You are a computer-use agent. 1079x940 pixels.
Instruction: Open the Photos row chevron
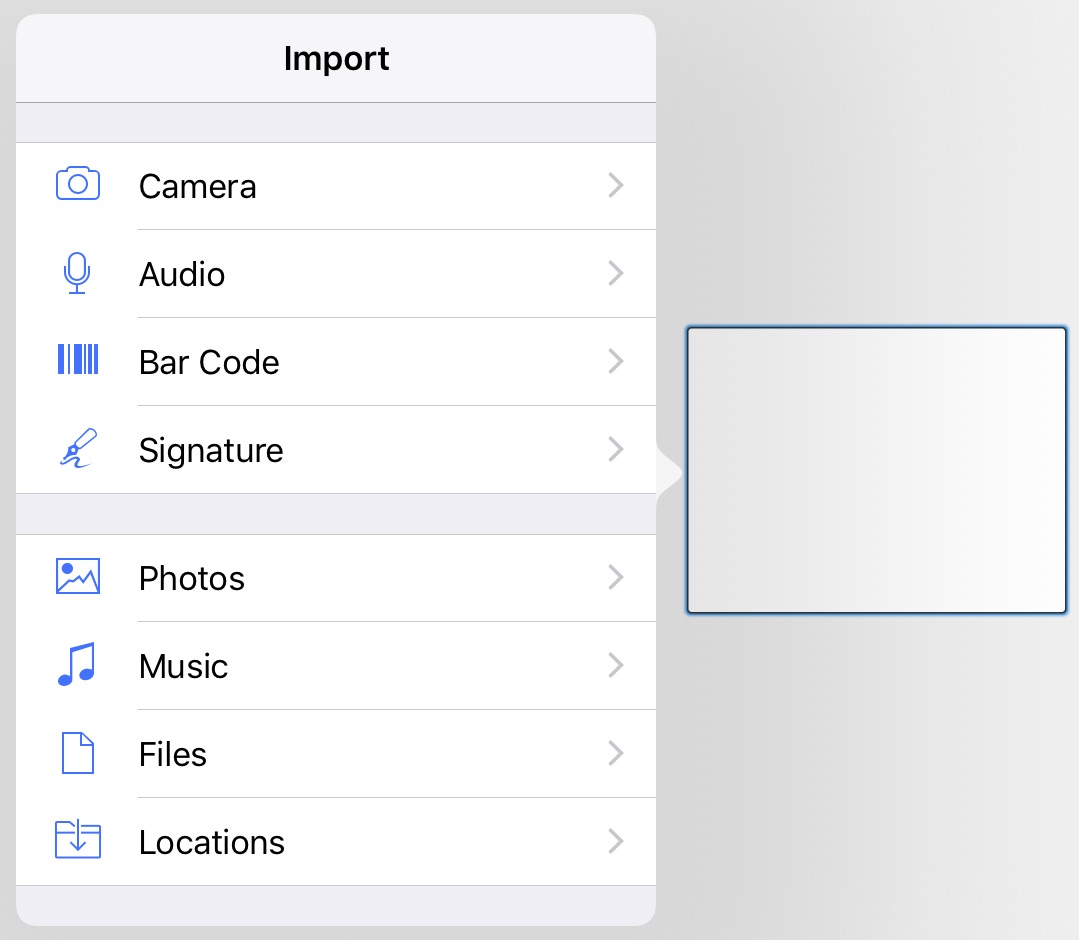point(616,577)
